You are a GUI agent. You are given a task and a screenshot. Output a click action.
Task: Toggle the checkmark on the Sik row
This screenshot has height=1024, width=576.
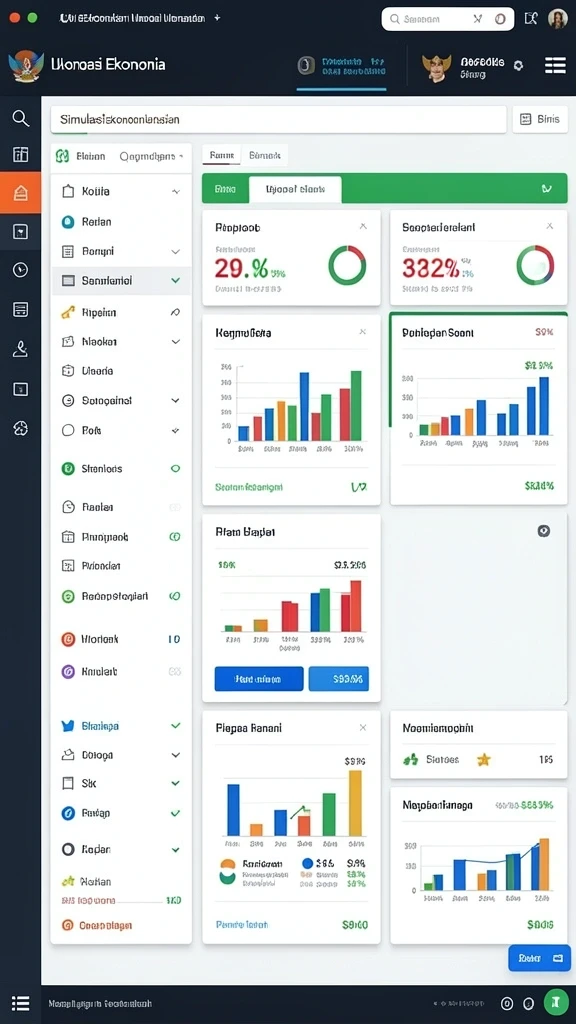click(x=175, y=783)
